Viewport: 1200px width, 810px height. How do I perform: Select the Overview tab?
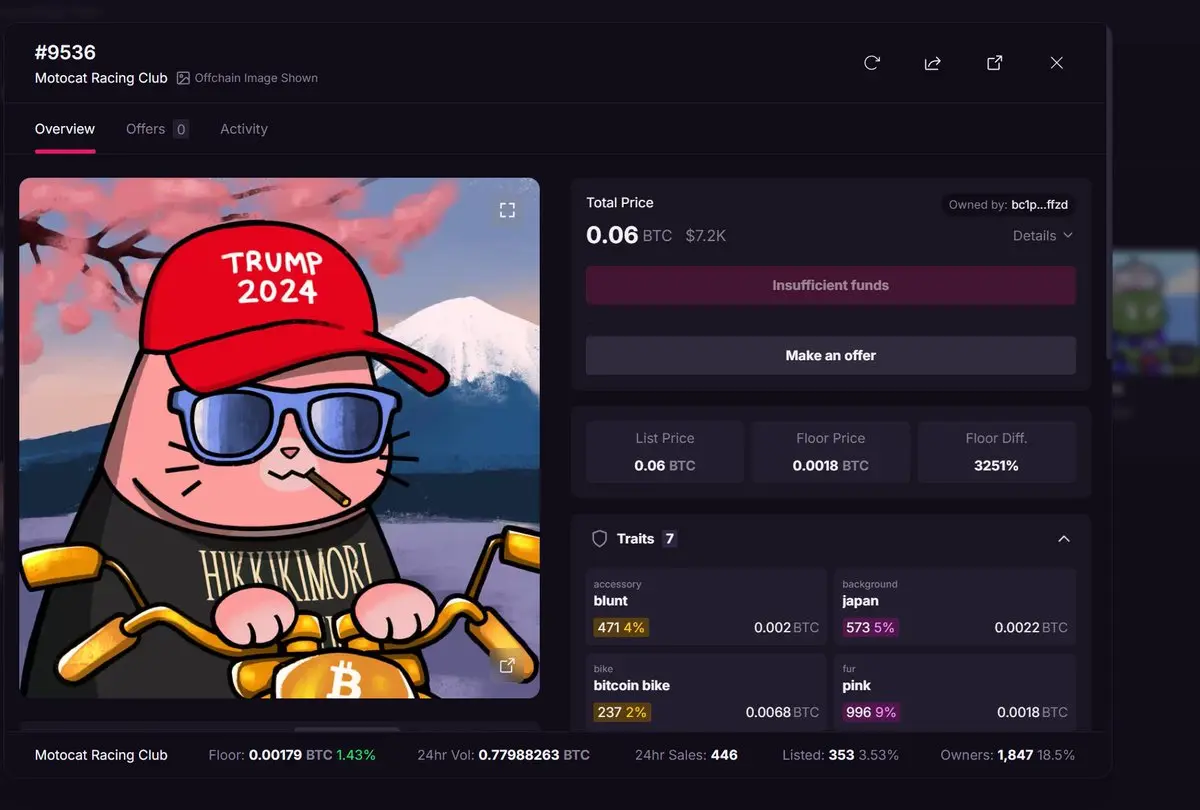pos(65,129)
